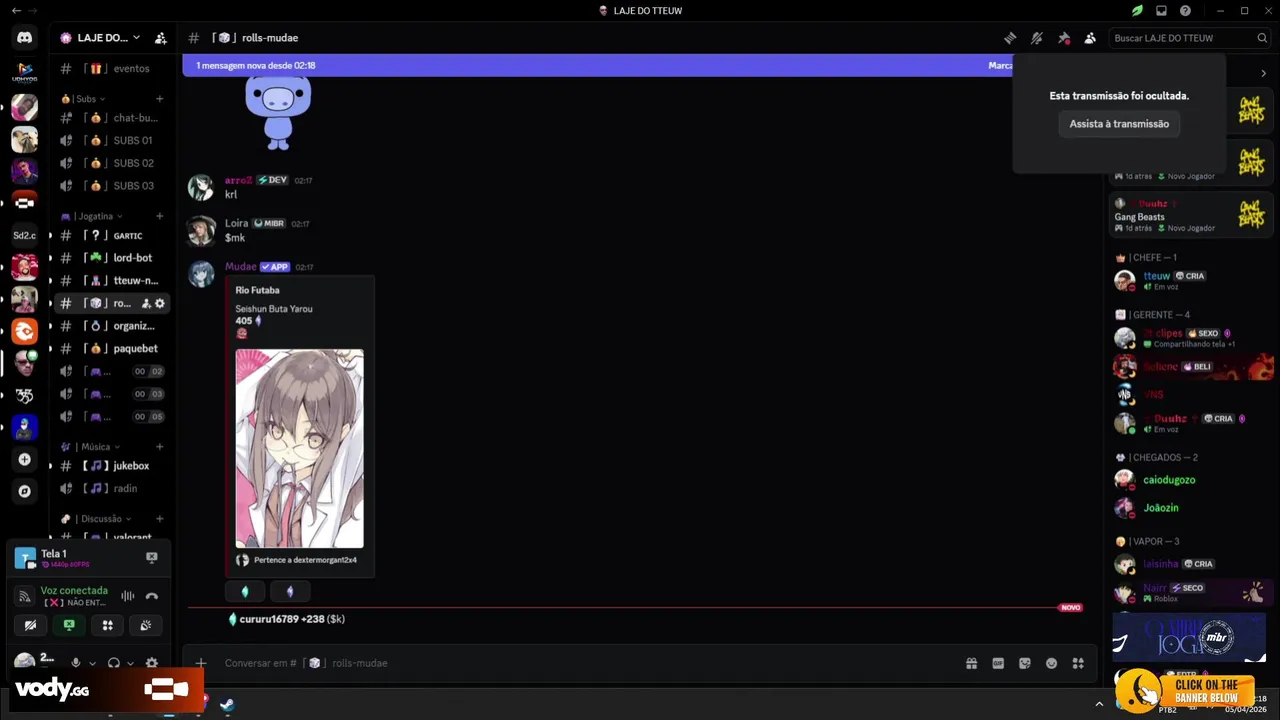Toggle the member list icon
1280x720 pixels.
point(1090,38)
